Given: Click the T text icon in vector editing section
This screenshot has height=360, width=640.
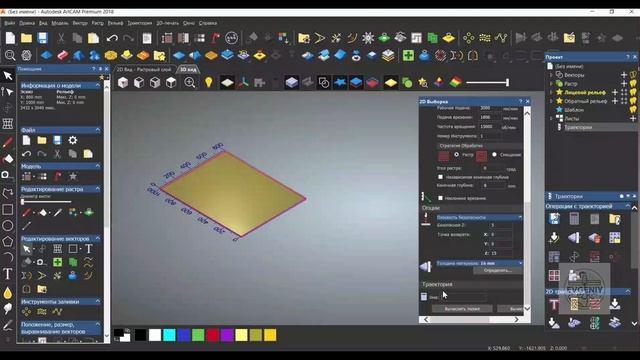Looking at the screenshot, I should (x=89, y=248).
